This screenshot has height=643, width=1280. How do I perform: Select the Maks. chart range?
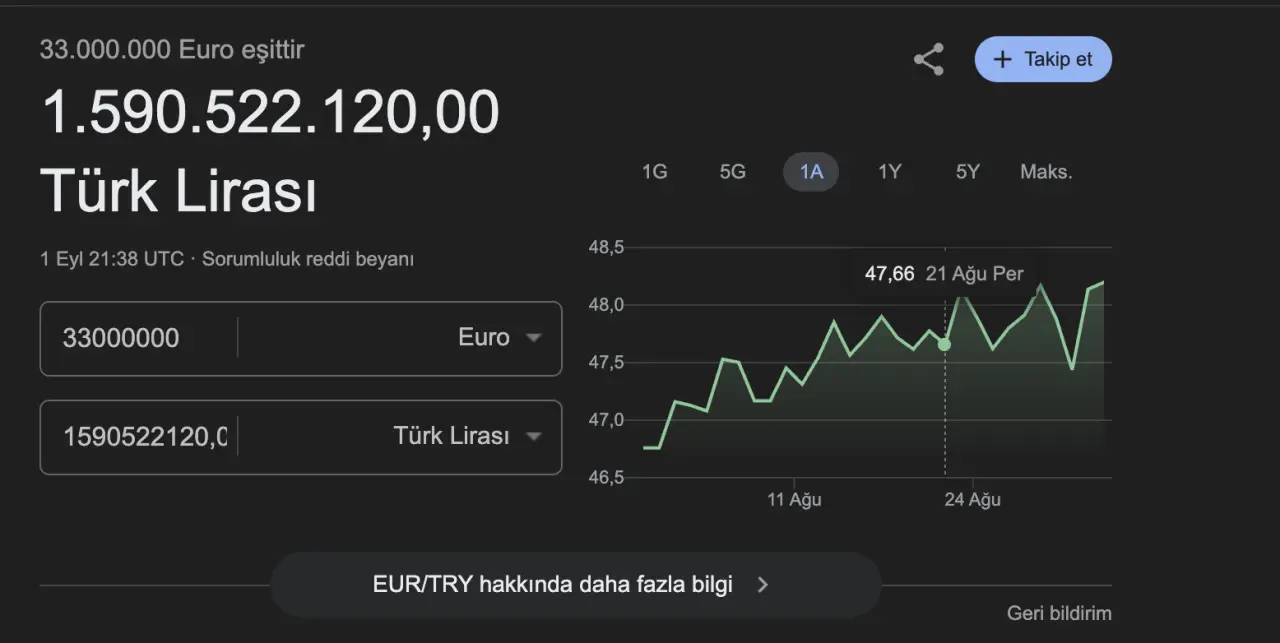pos(1046,172)
